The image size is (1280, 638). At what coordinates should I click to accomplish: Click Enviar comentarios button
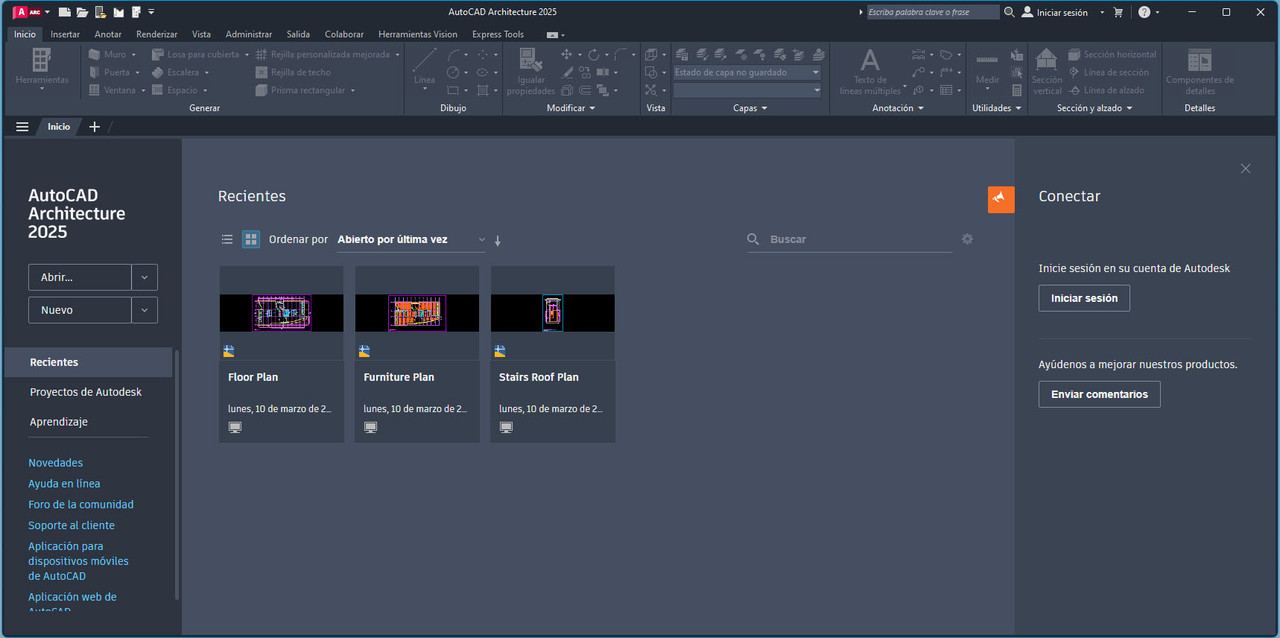(x=1099, y=394)
